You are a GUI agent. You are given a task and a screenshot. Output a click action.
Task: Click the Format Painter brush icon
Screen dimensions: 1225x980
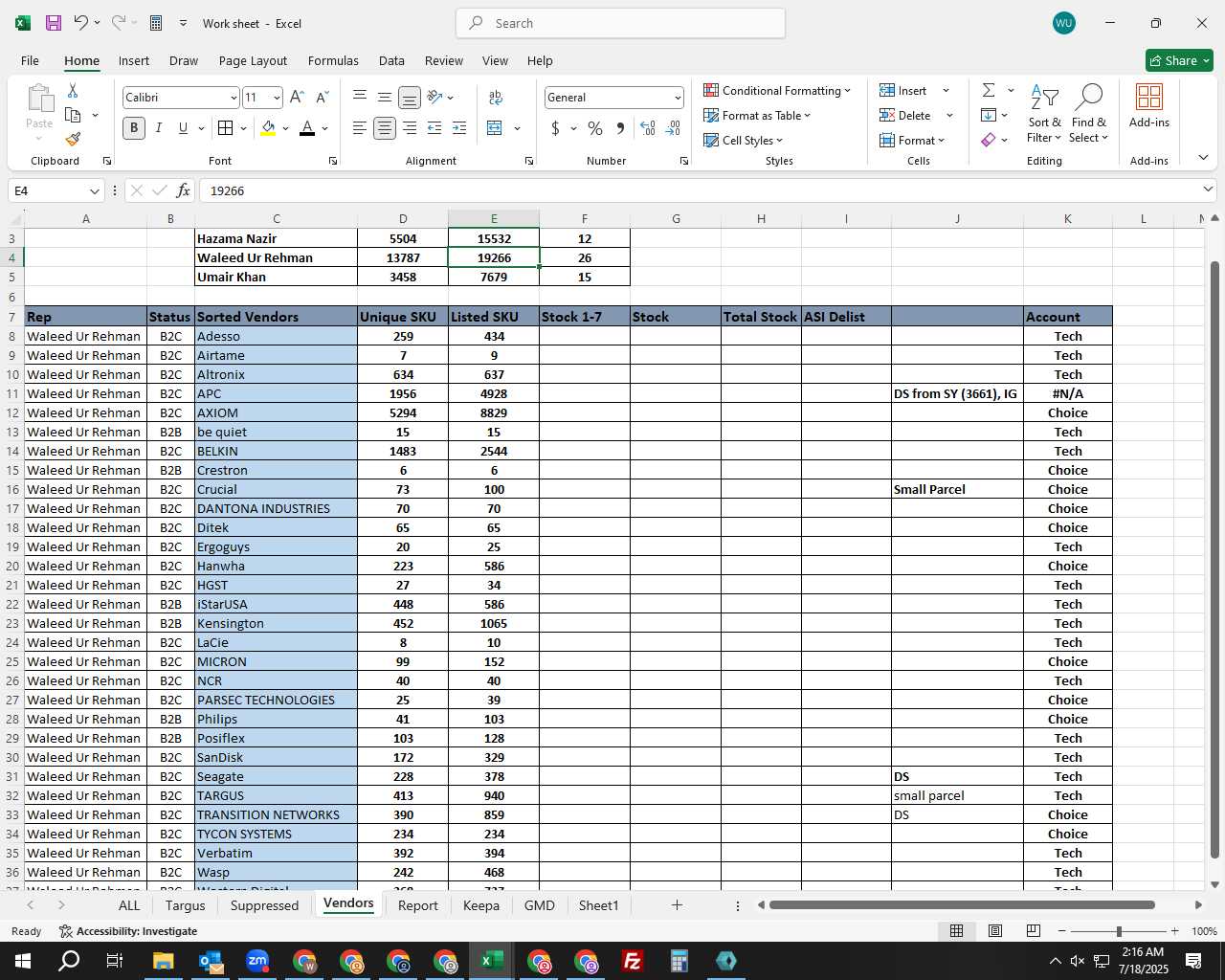(73, 139)
